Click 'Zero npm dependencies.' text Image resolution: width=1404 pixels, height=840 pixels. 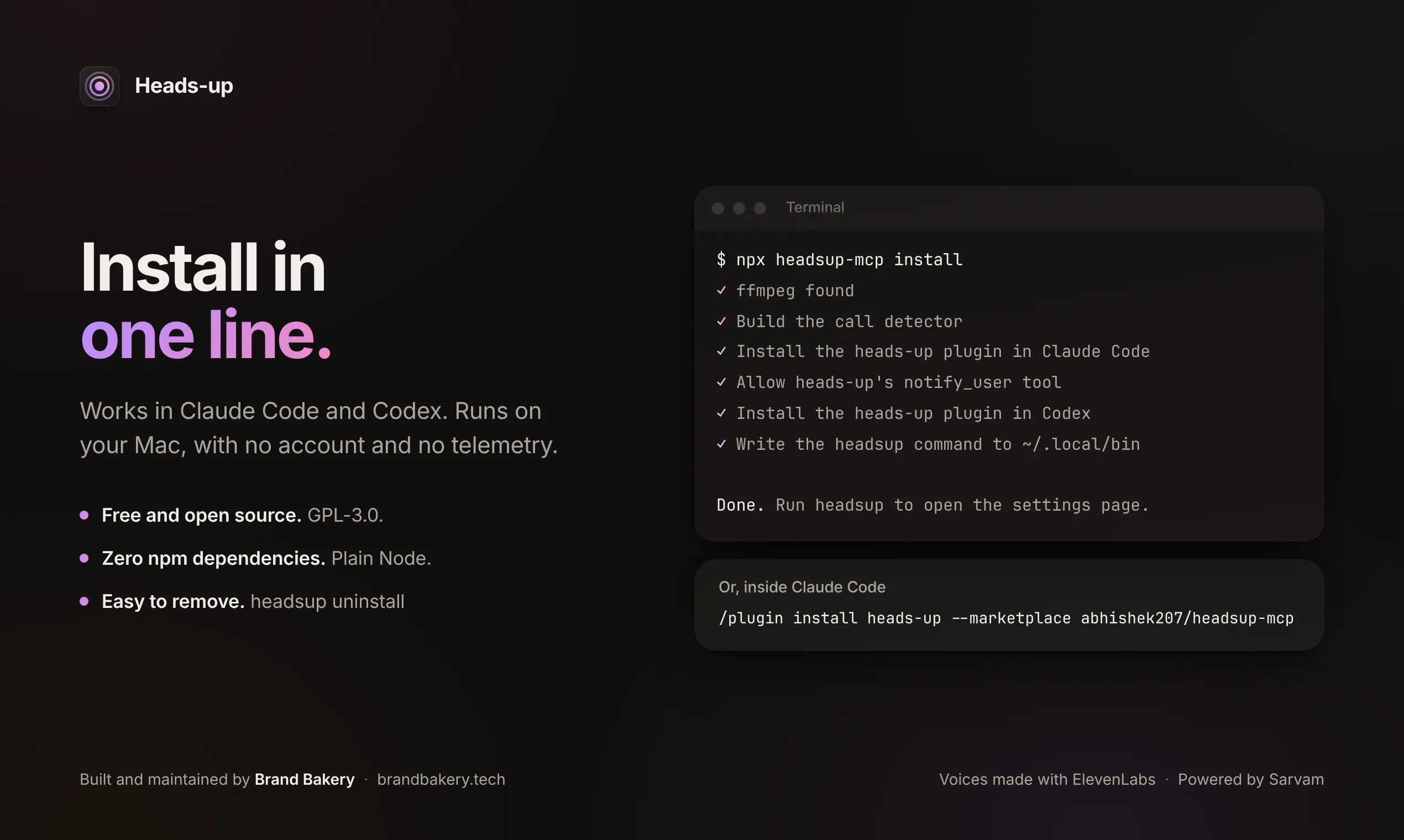[x=213, y=558]
